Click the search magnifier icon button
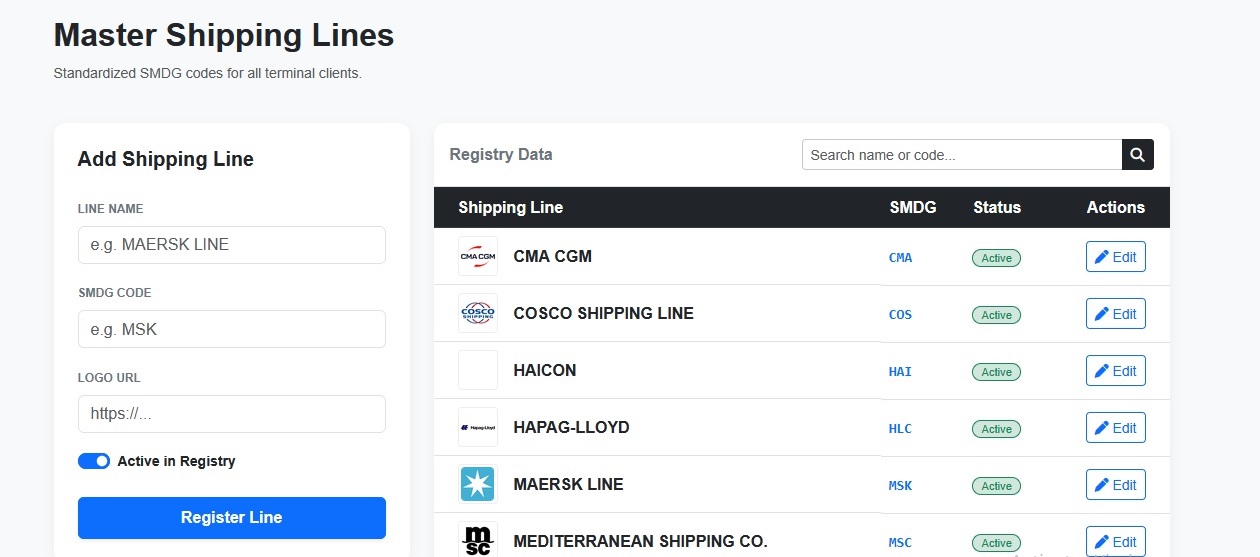1260x557 pixels. pos(1138,155)
